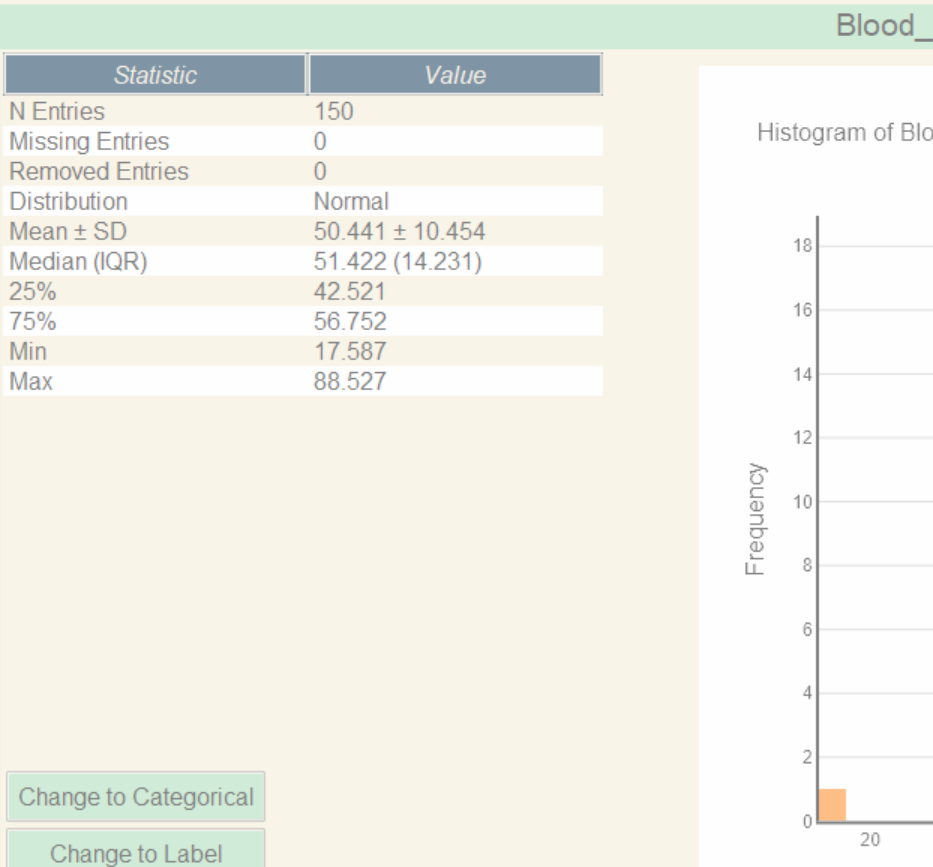933x867 pixels.
Task: Select the Max value 88.527
Action: tap(349, 382)
